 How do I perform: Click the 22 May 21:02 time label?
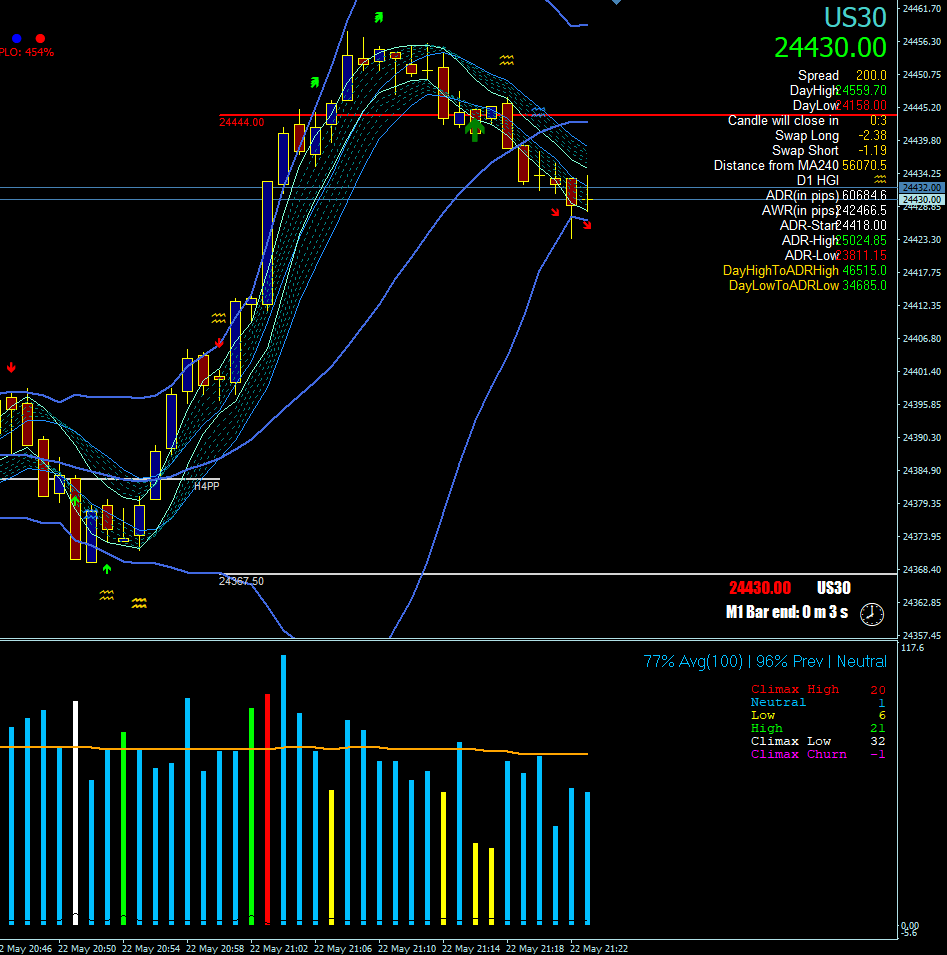[279, 948]
